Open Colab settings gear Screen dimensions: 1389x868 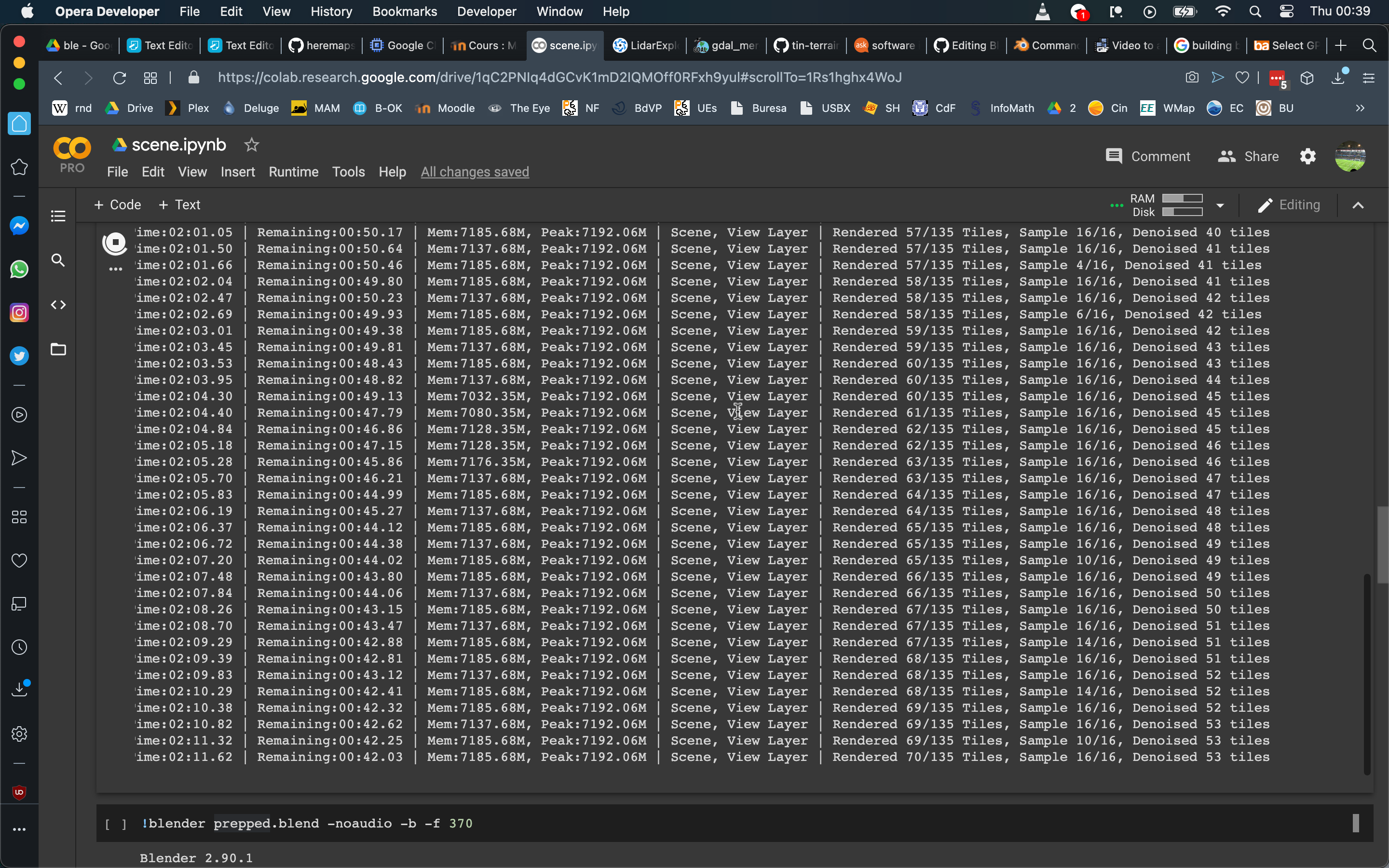(x=1307, y=156)
